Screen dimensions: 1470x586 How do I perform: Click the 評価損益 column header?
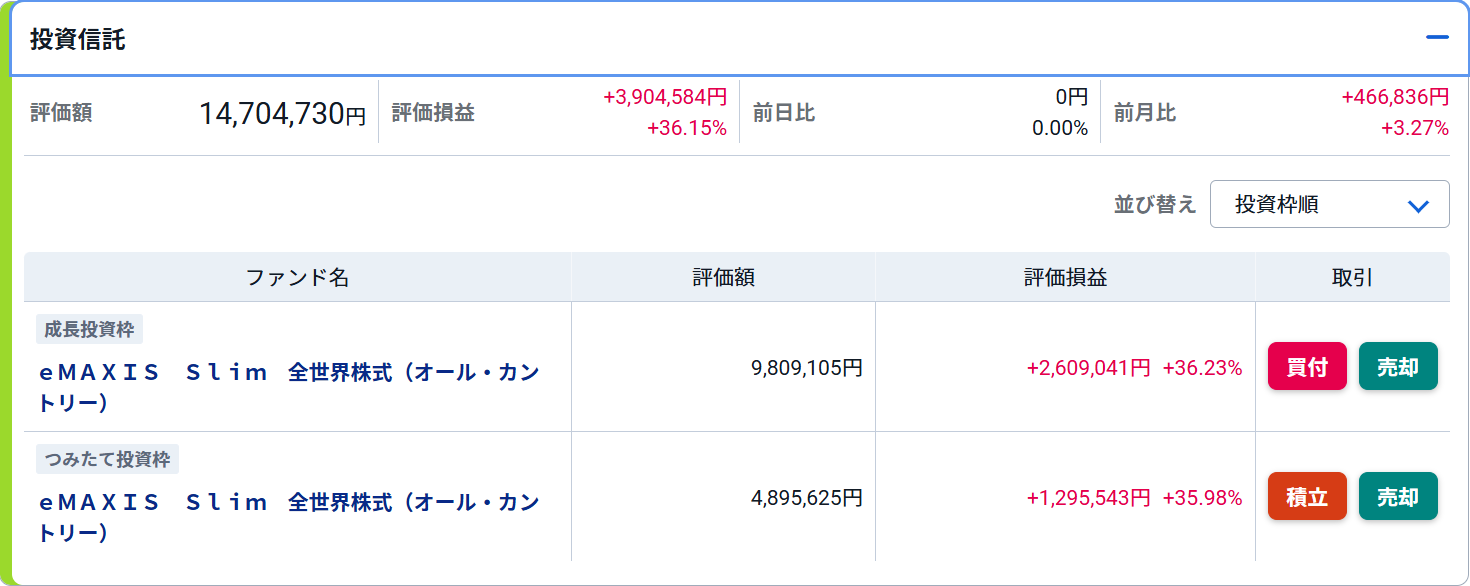pyautogui.click(x=1066, y=277)
